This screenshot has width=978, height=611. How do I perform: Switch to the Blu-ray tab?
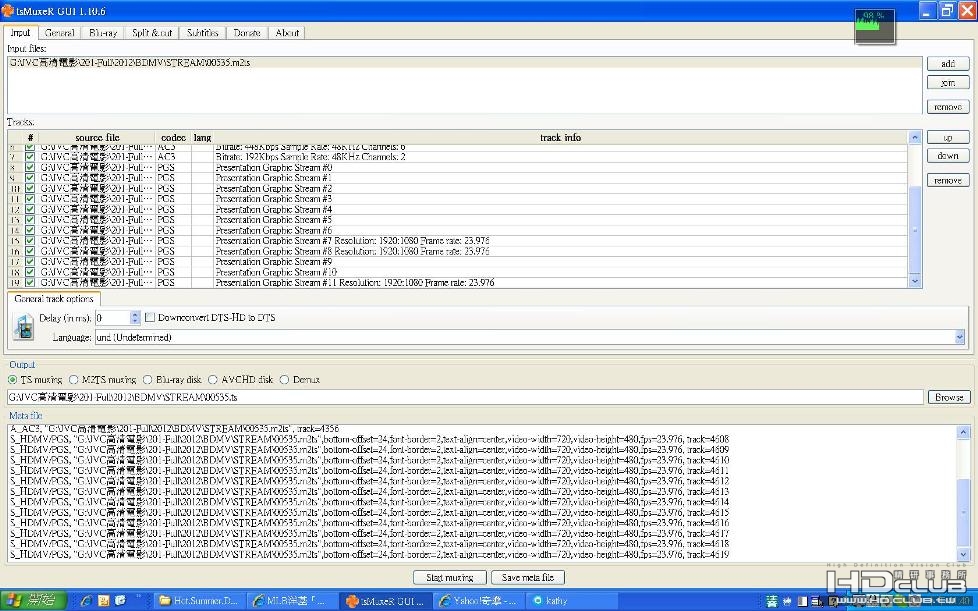coord(103,32)
